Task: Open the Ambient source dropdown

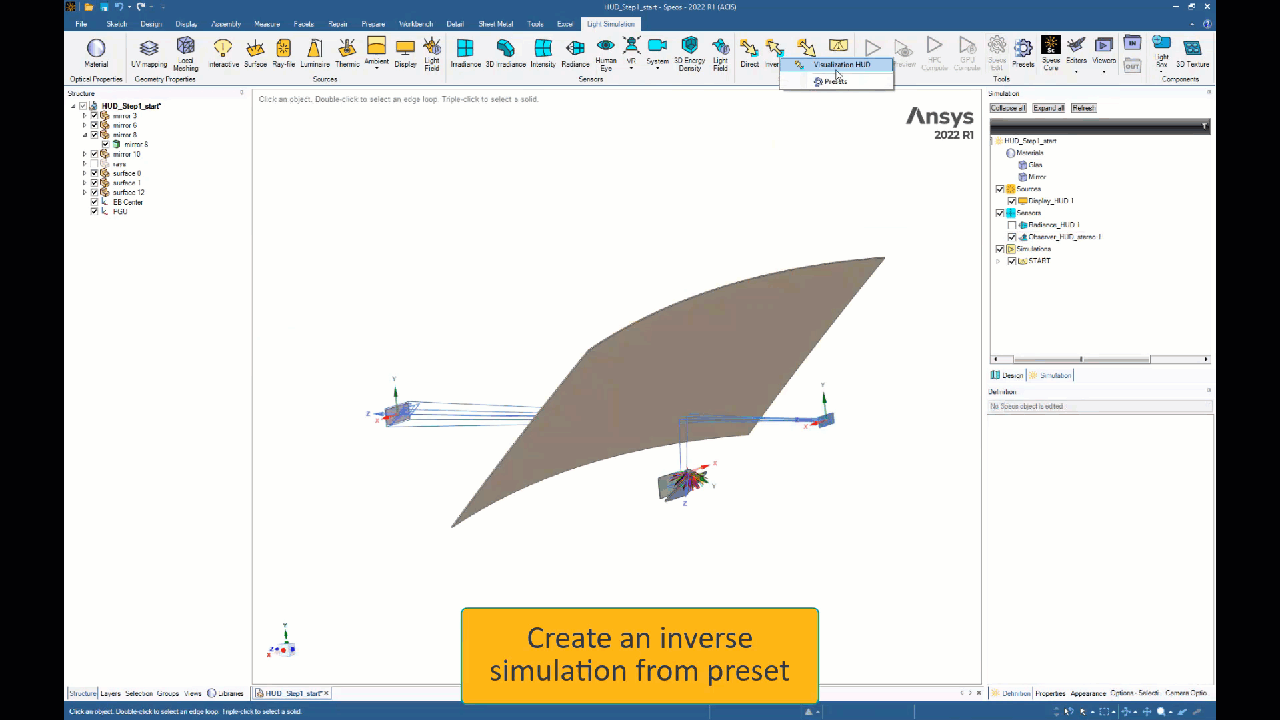Action: [376, 68]
